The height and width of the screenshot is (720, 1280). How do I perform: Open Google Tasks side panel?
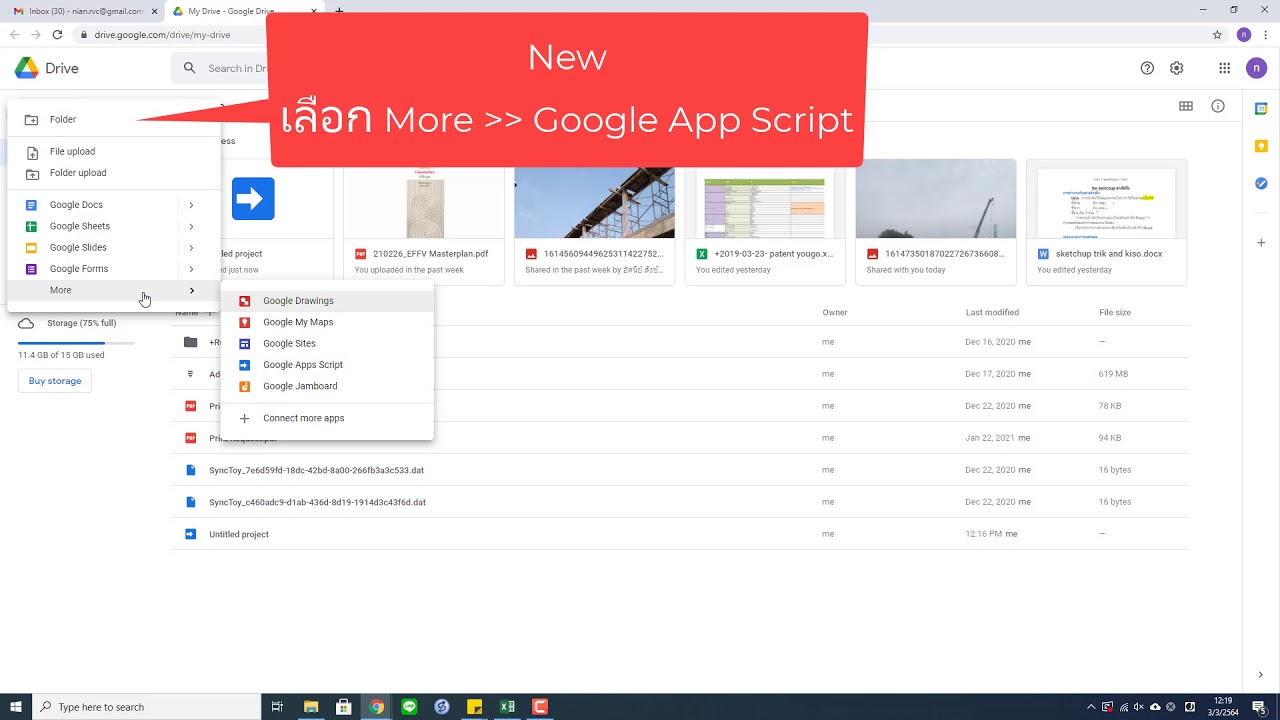1261,183
